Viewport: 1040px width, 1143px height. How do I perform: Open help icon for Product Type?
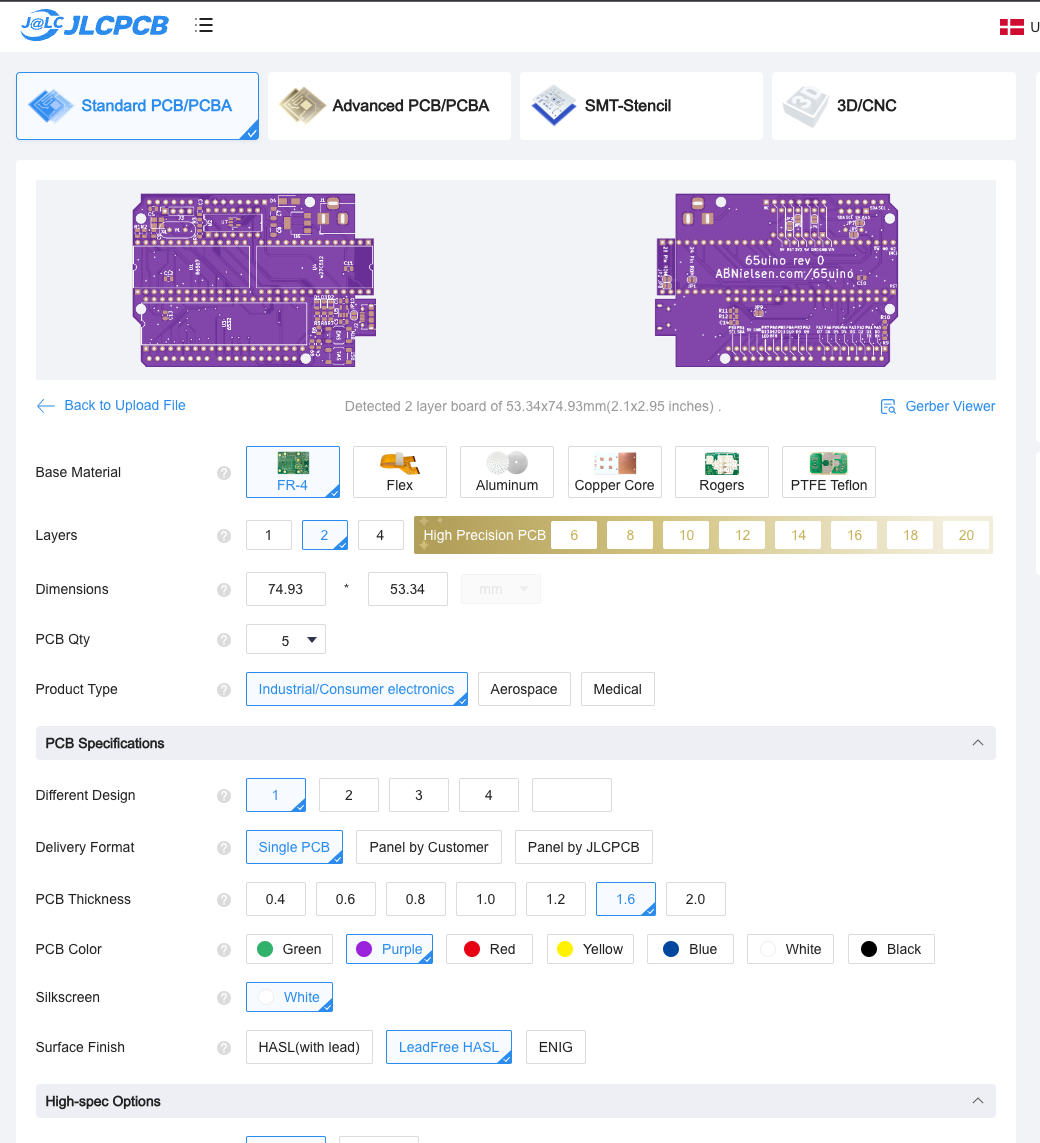point(224,689)
